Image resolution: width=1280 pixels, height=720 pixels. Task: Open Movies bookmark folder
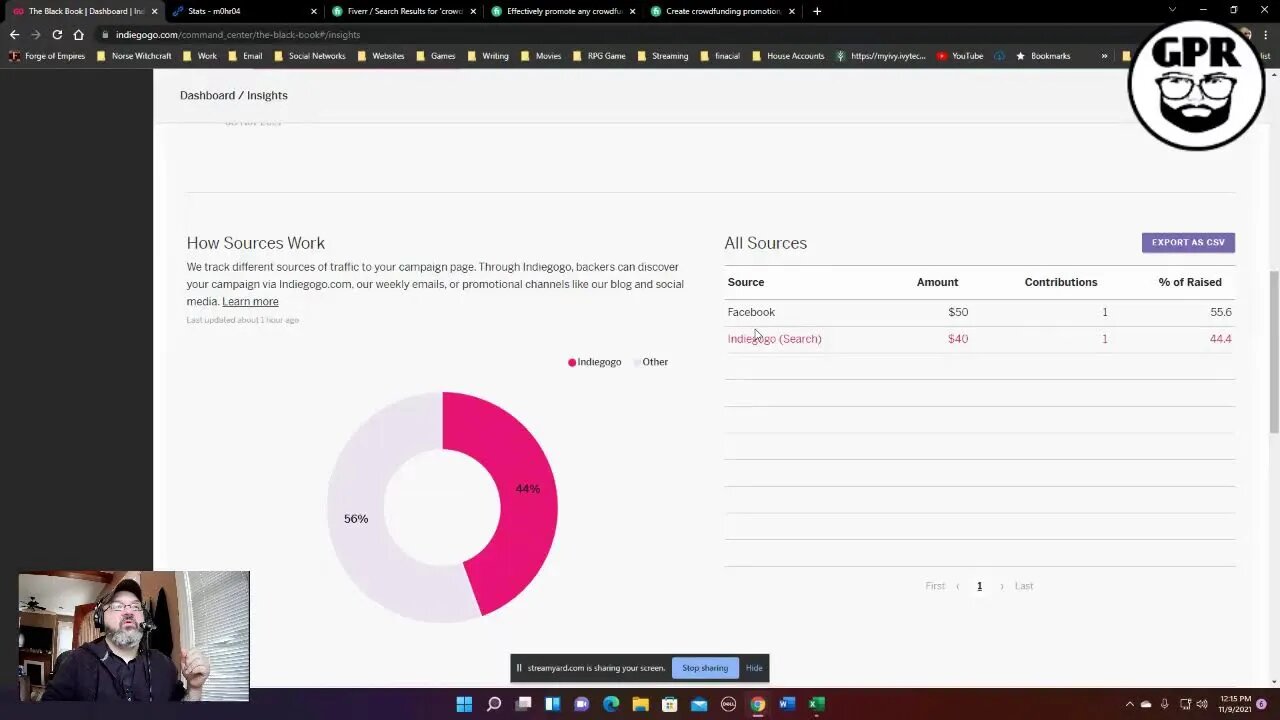click(541, 56)
